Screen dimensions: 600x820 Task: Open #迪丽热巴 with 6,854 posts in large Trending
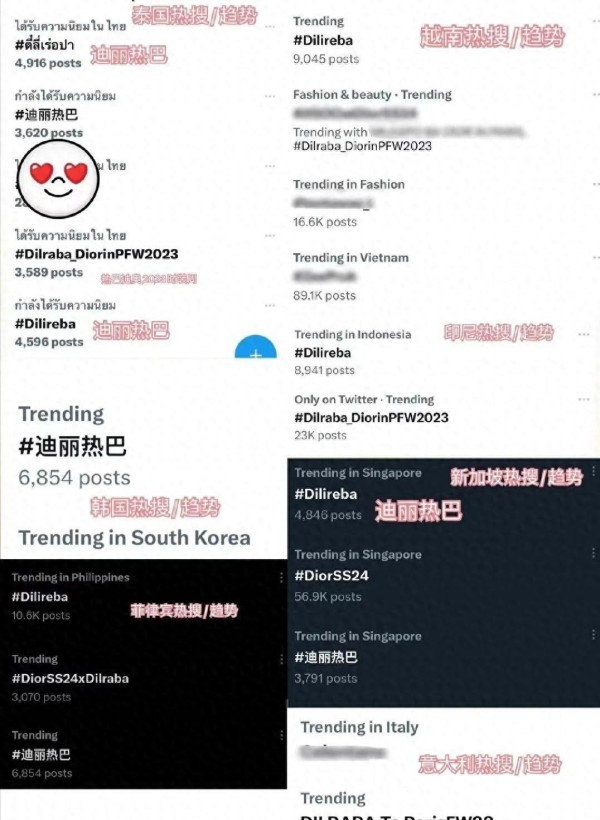point(72,447)
